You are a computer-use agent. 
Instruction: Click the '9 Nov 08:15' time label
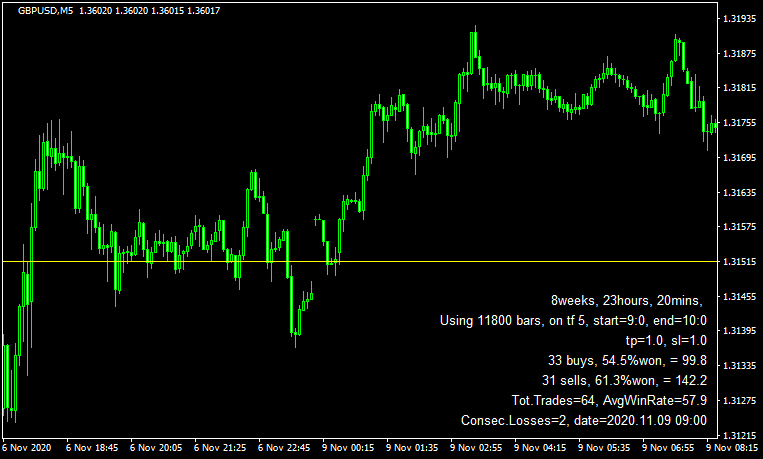click(734, 448)
